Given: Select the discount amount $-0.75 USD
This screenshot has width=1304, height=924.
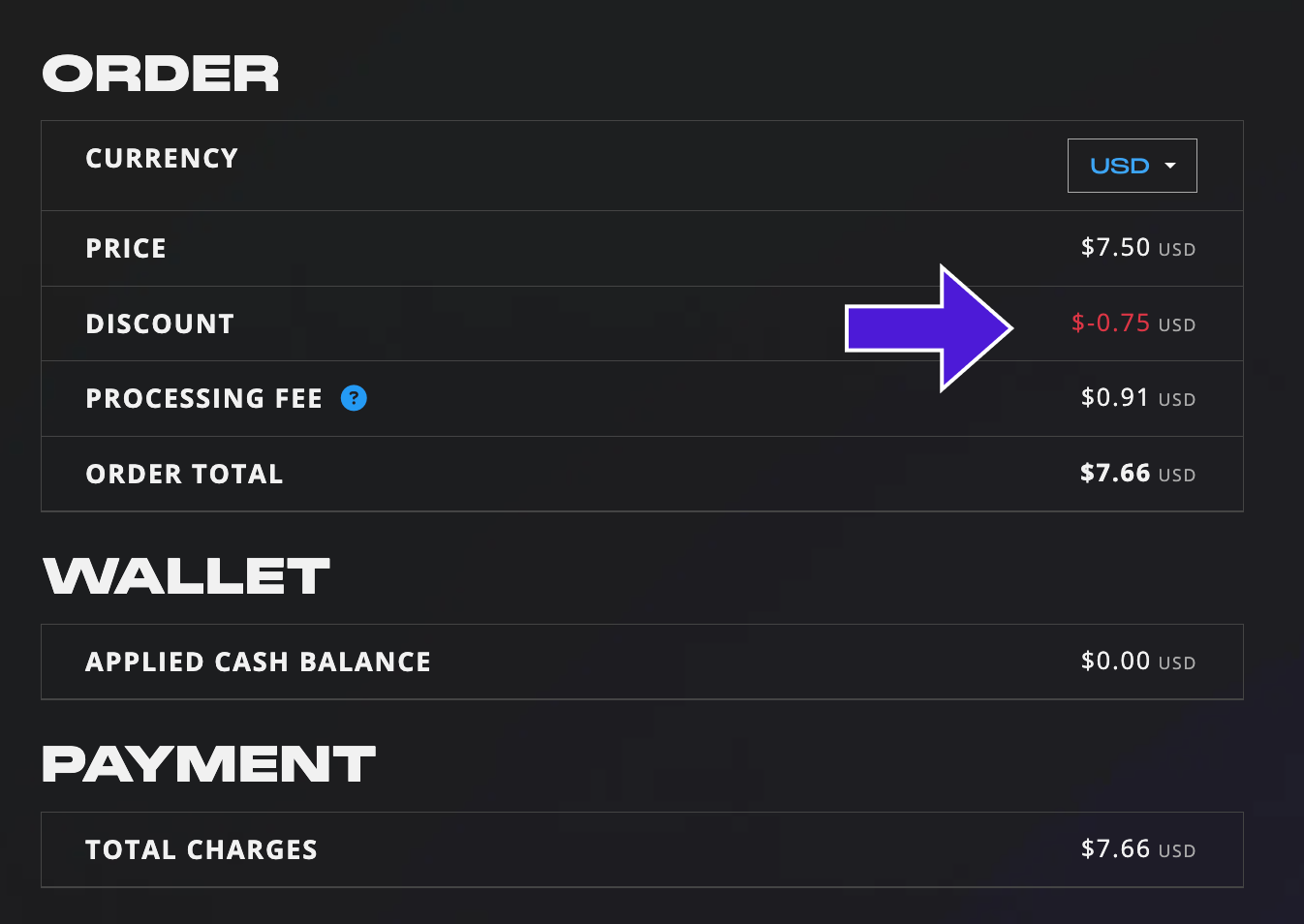Looking at the screenshot, I should [x=1133, y=323].
